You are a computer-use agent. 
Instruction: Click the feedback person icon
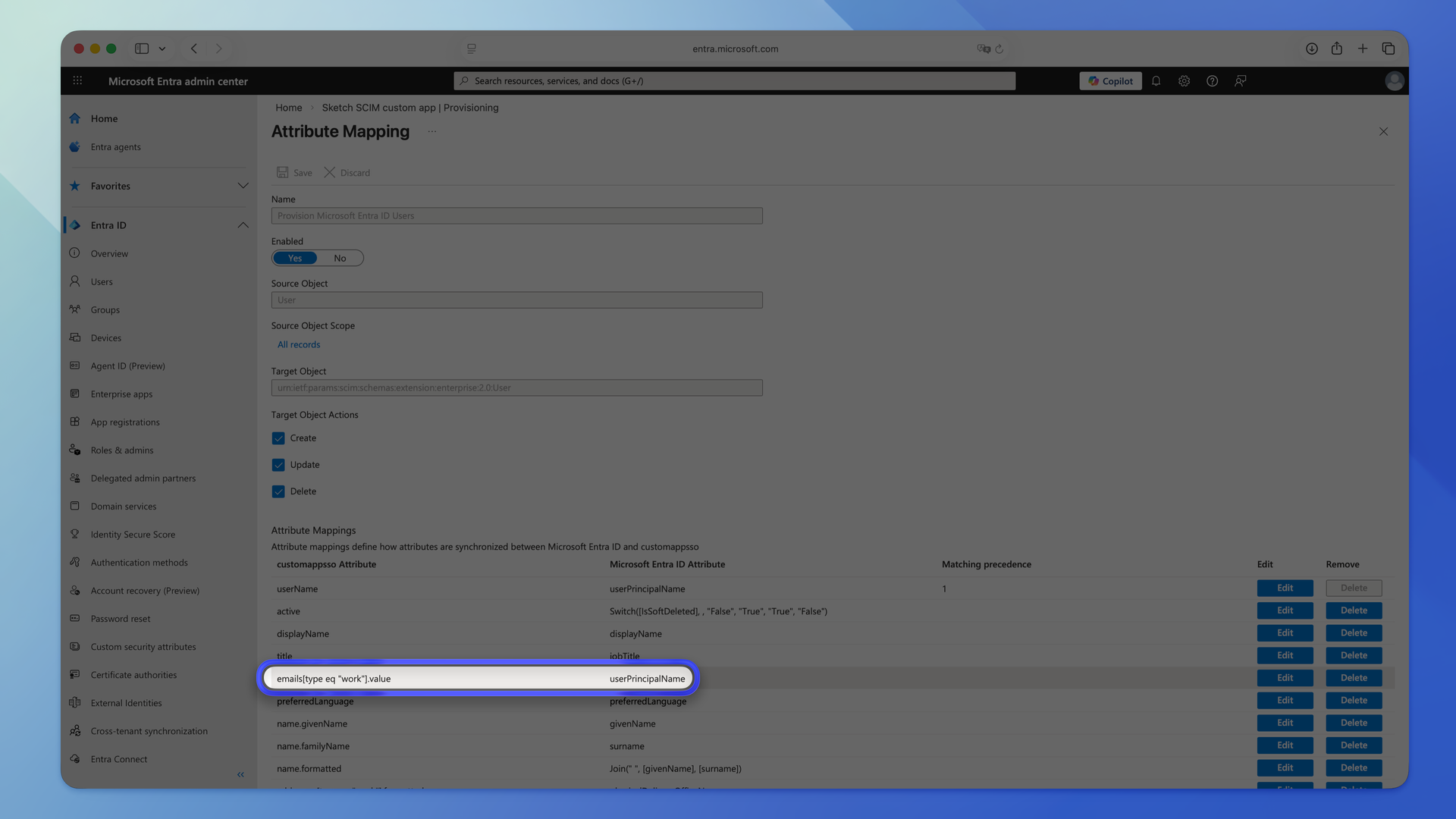point(1240,81)
